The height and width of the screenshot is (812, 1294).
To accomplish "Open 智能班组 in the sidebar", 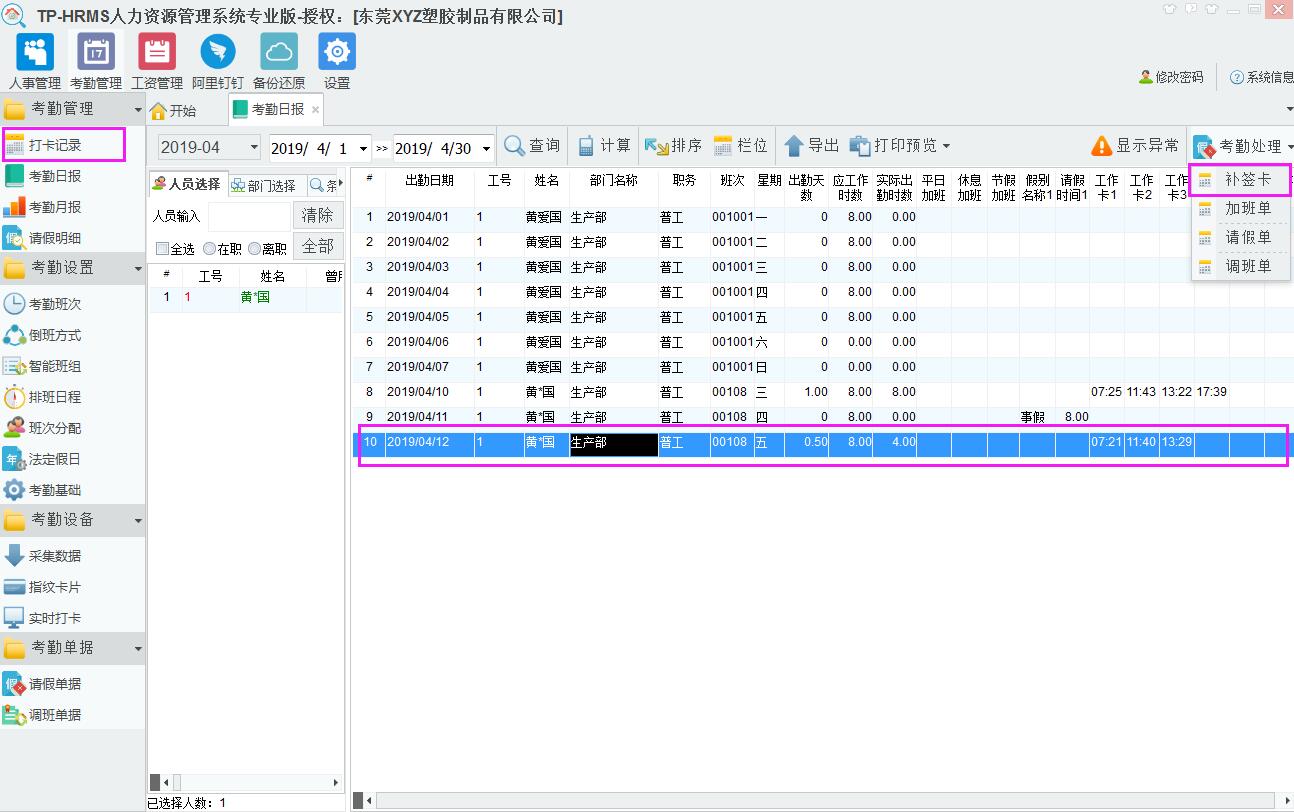I will 55,366.
